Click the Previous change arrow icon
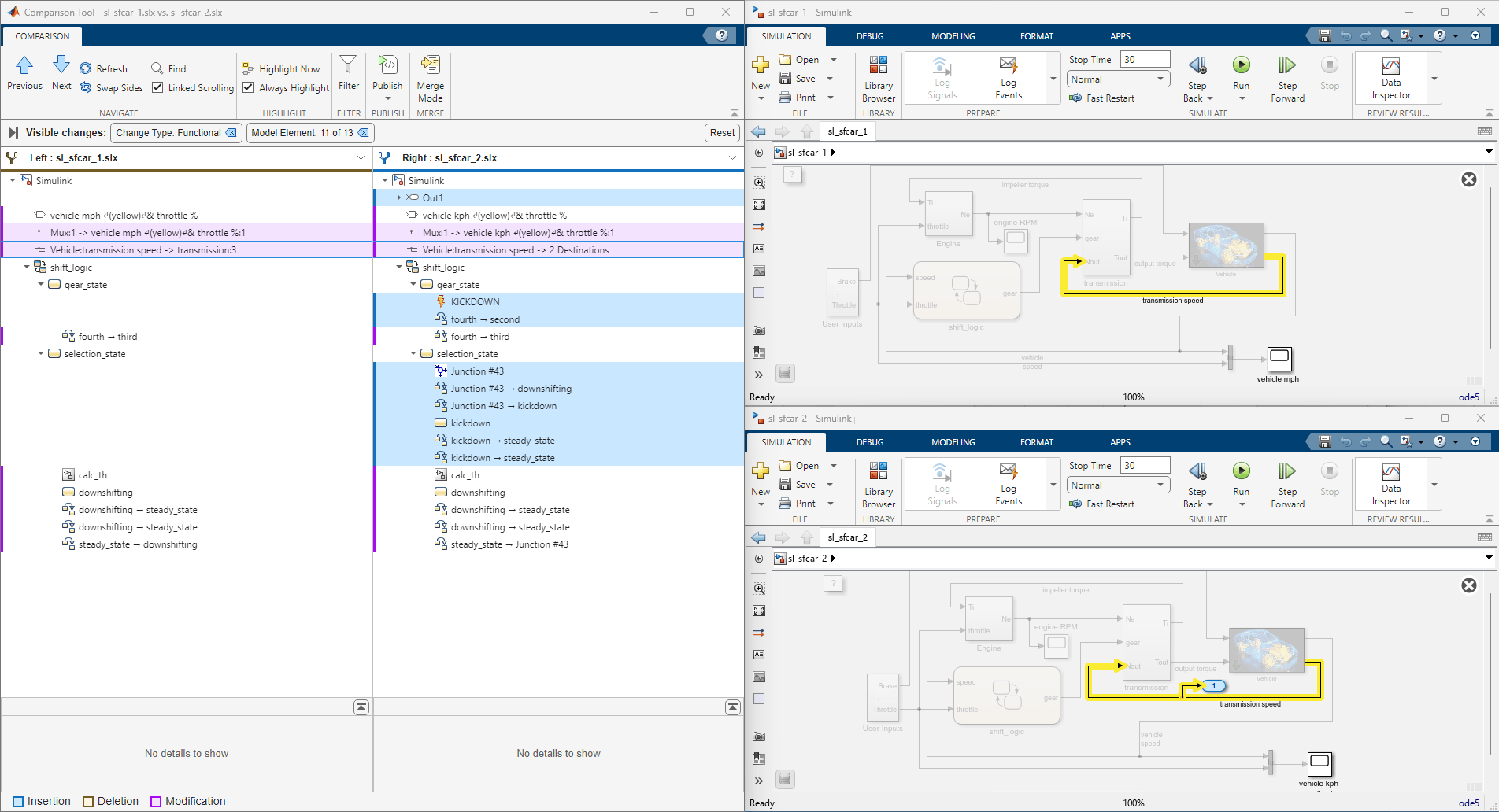Viewport: 1499px width, 812px height. pyautogui.click(x=24, y=65)
